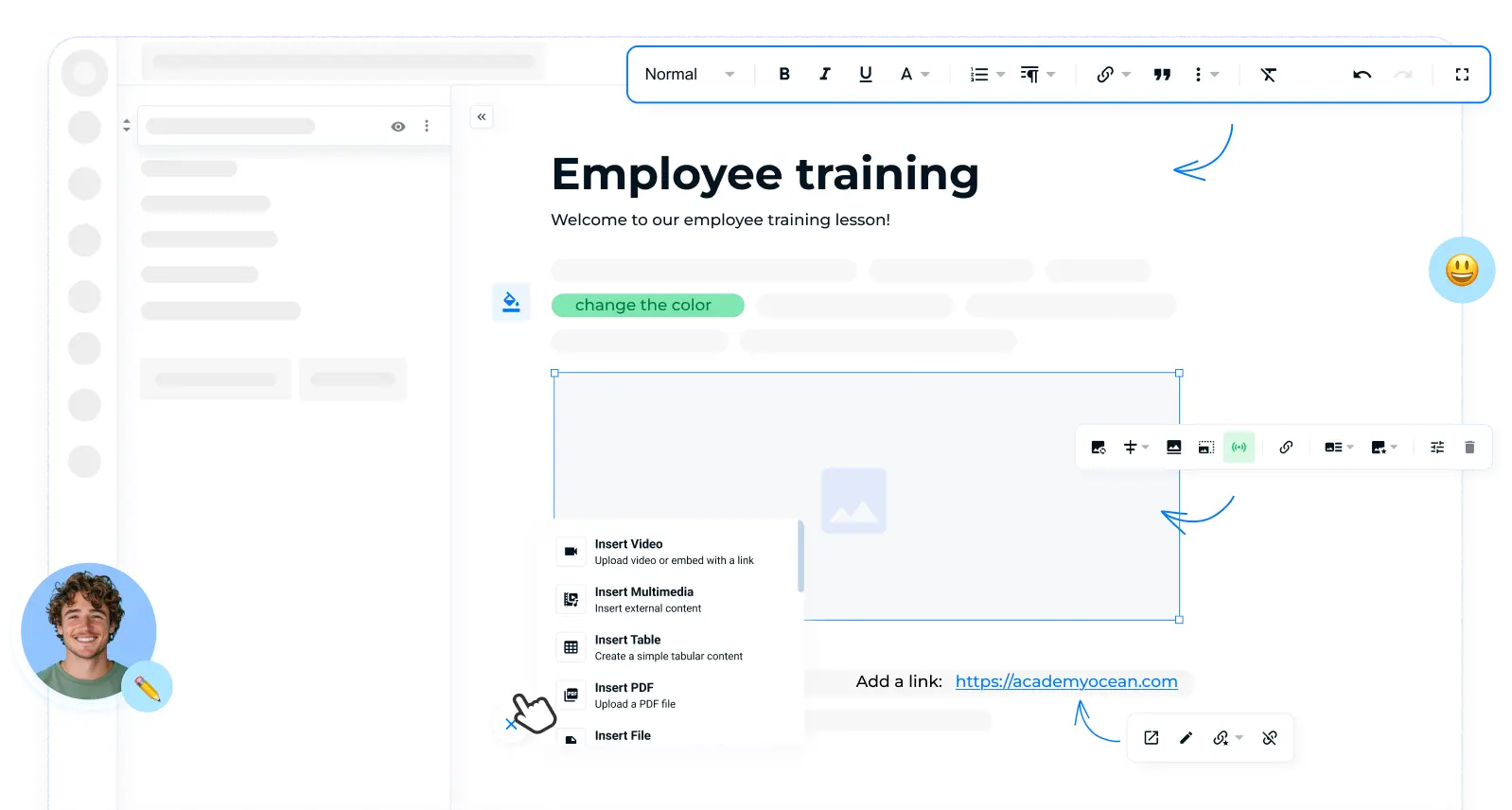This screenshot has width=1512, height=810.
Task: Toggle bold formatting
Action: click(x=784, y=74)
